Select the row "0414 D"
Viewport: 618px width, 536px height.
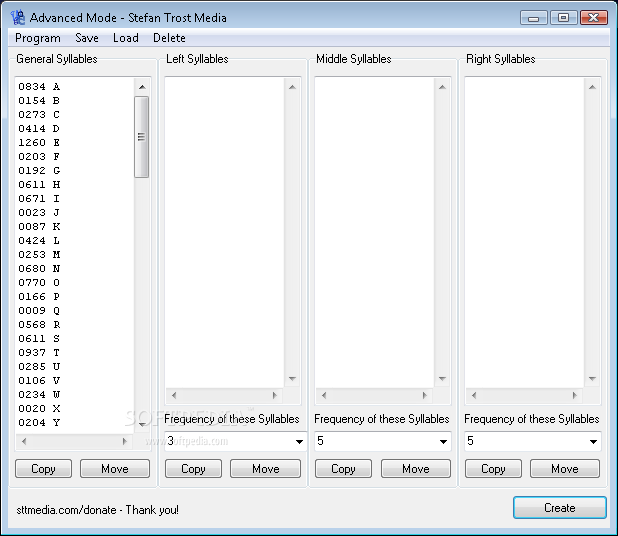(39, 128)
